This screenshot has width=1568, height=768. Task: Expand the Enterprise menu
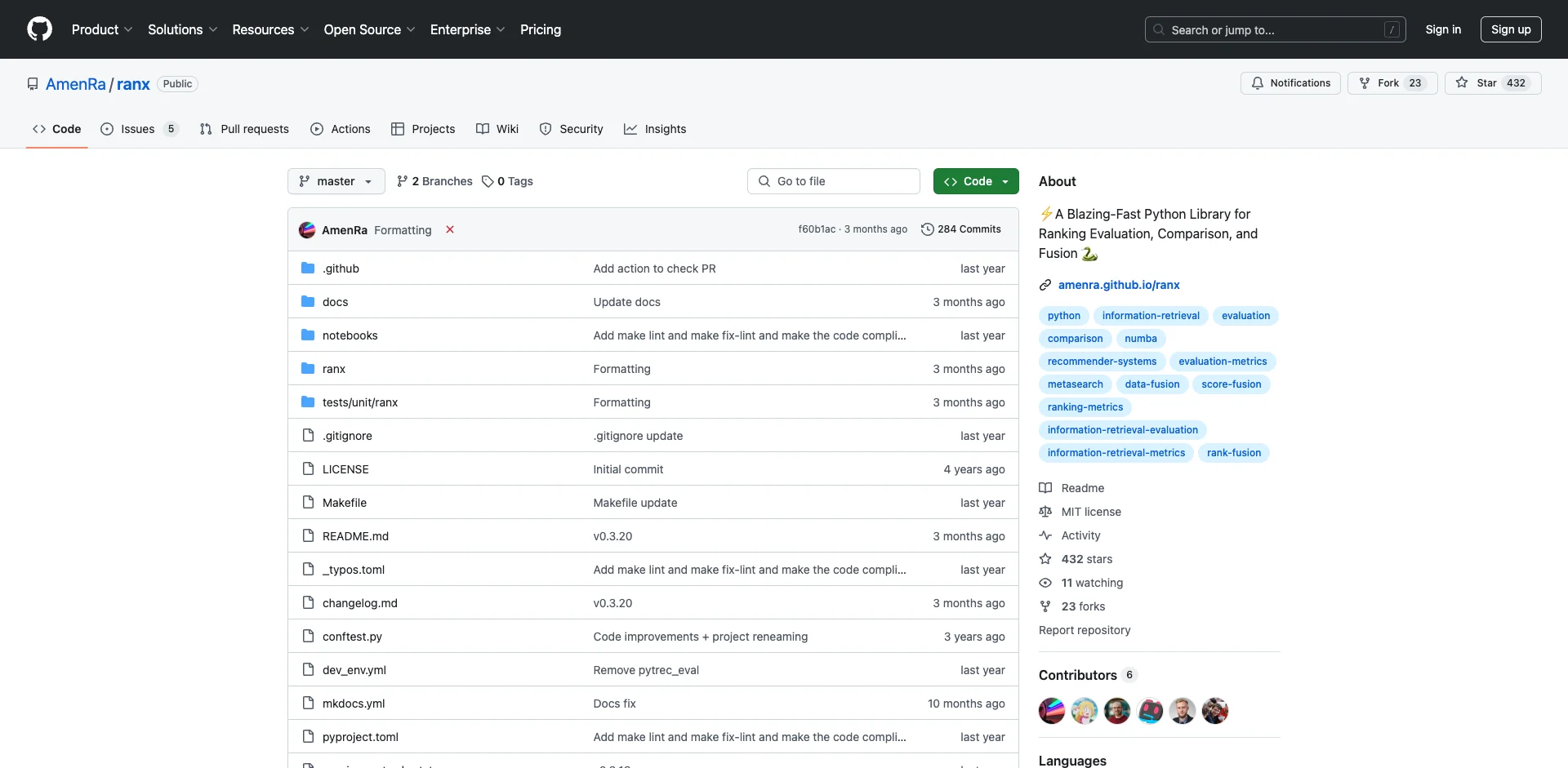click(x=467, y=29)
